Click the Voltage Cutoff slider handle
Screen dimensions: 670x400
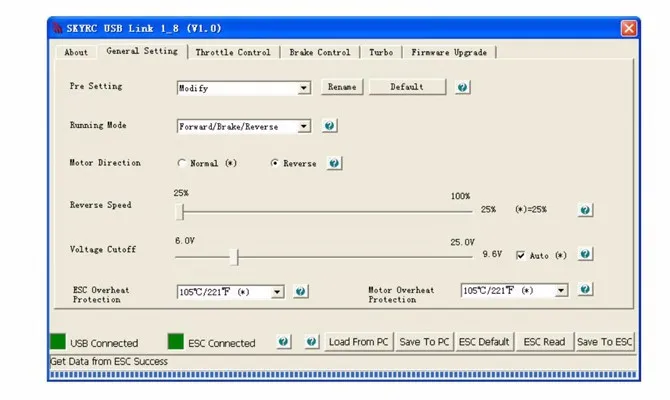tap(234, 257)
